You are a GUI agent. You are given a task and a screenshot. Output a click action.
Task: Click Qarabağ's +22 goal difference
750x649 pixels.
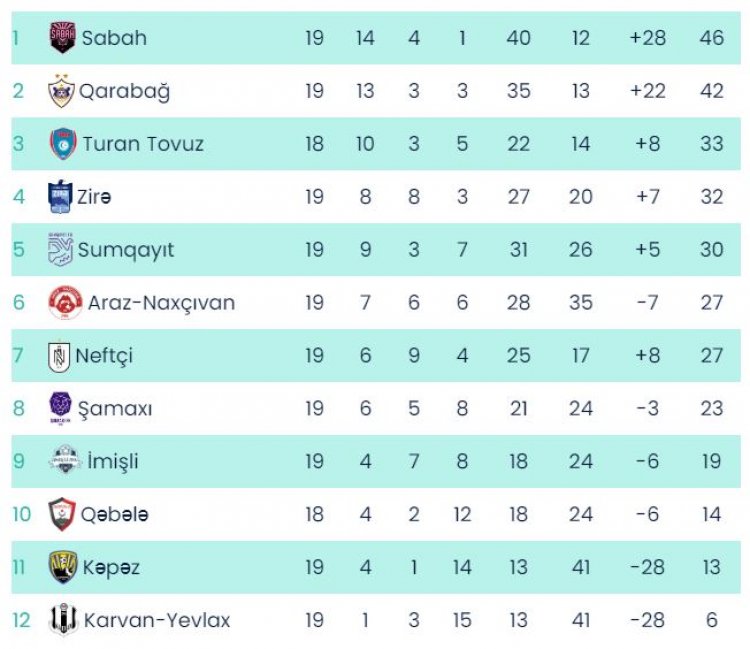tap(647, 91)
